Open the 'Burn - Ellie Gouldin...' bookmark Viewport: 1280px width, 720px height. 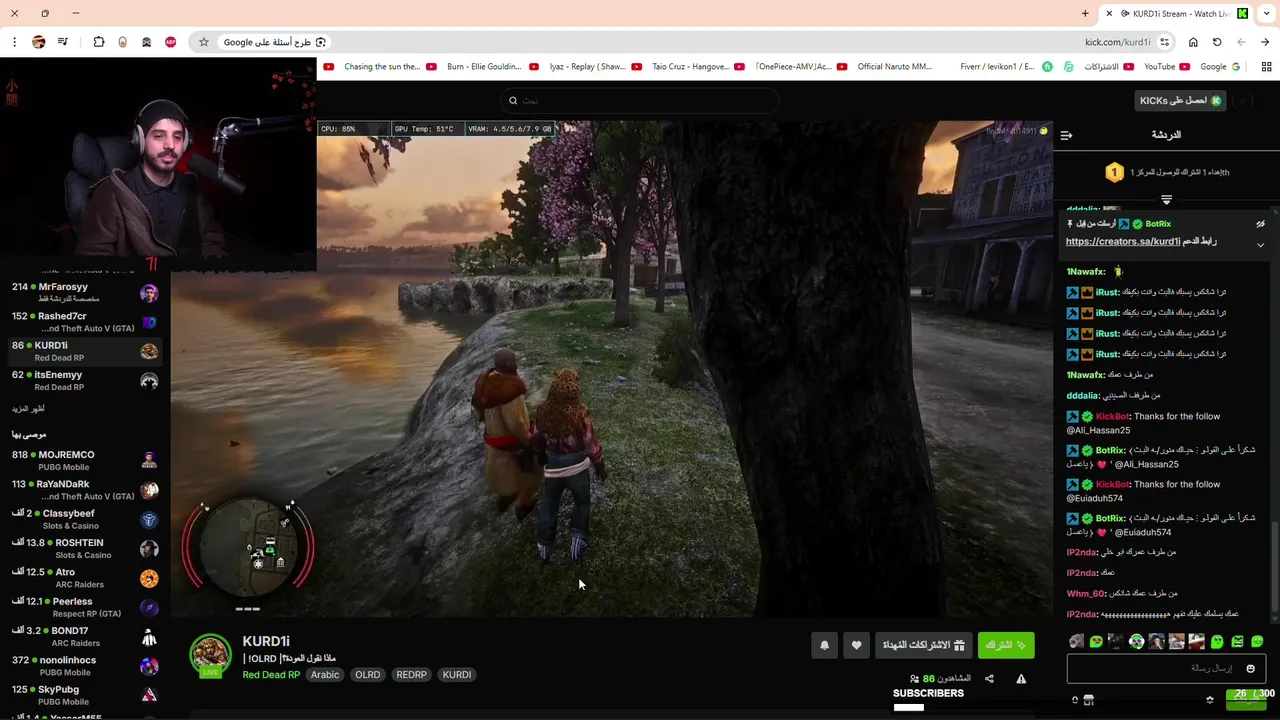[476, 67]
